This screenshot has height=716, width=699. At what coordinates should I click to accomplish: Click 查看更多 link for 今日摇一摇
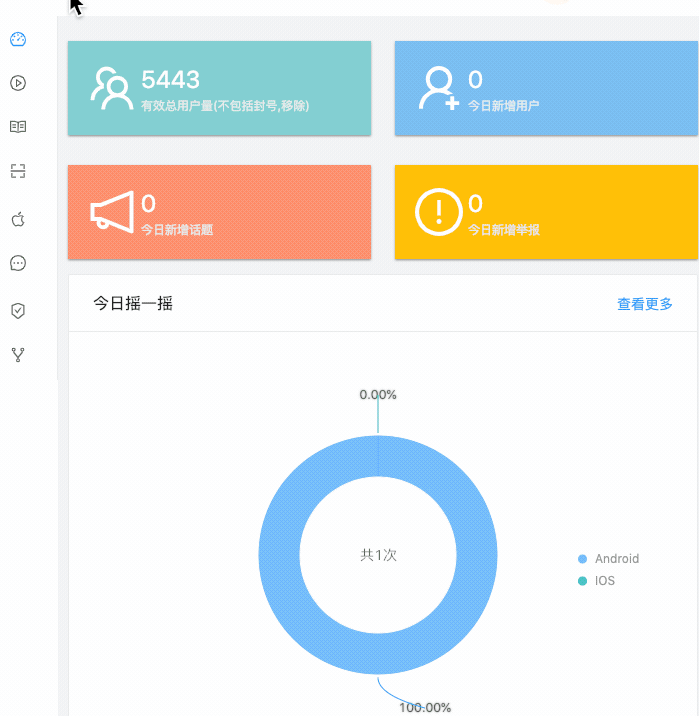(x=645, y=304)
